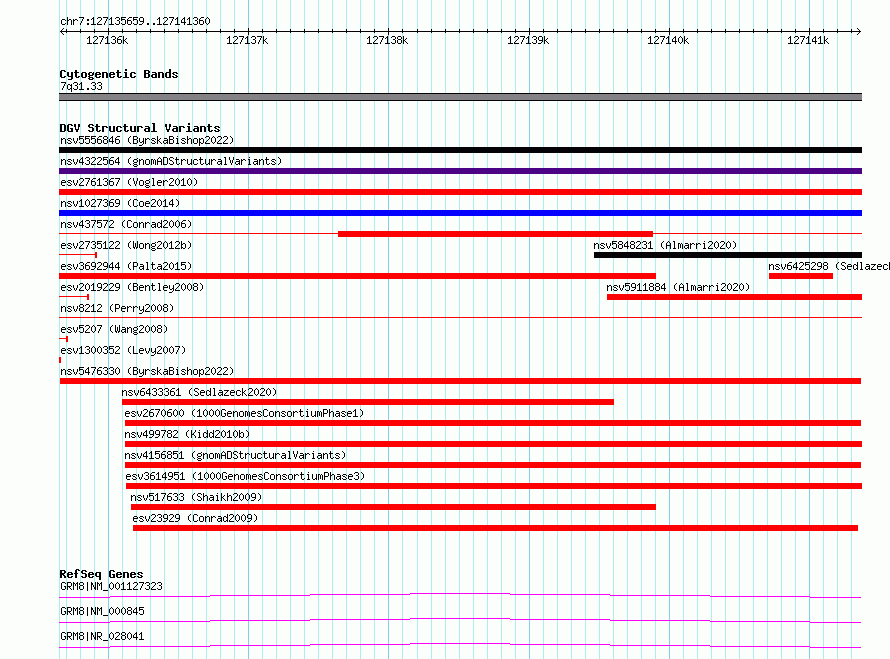Click the red esv2670600 variant bar
The width and height of the screenshot is (890, 659).
tap(493, 423)
